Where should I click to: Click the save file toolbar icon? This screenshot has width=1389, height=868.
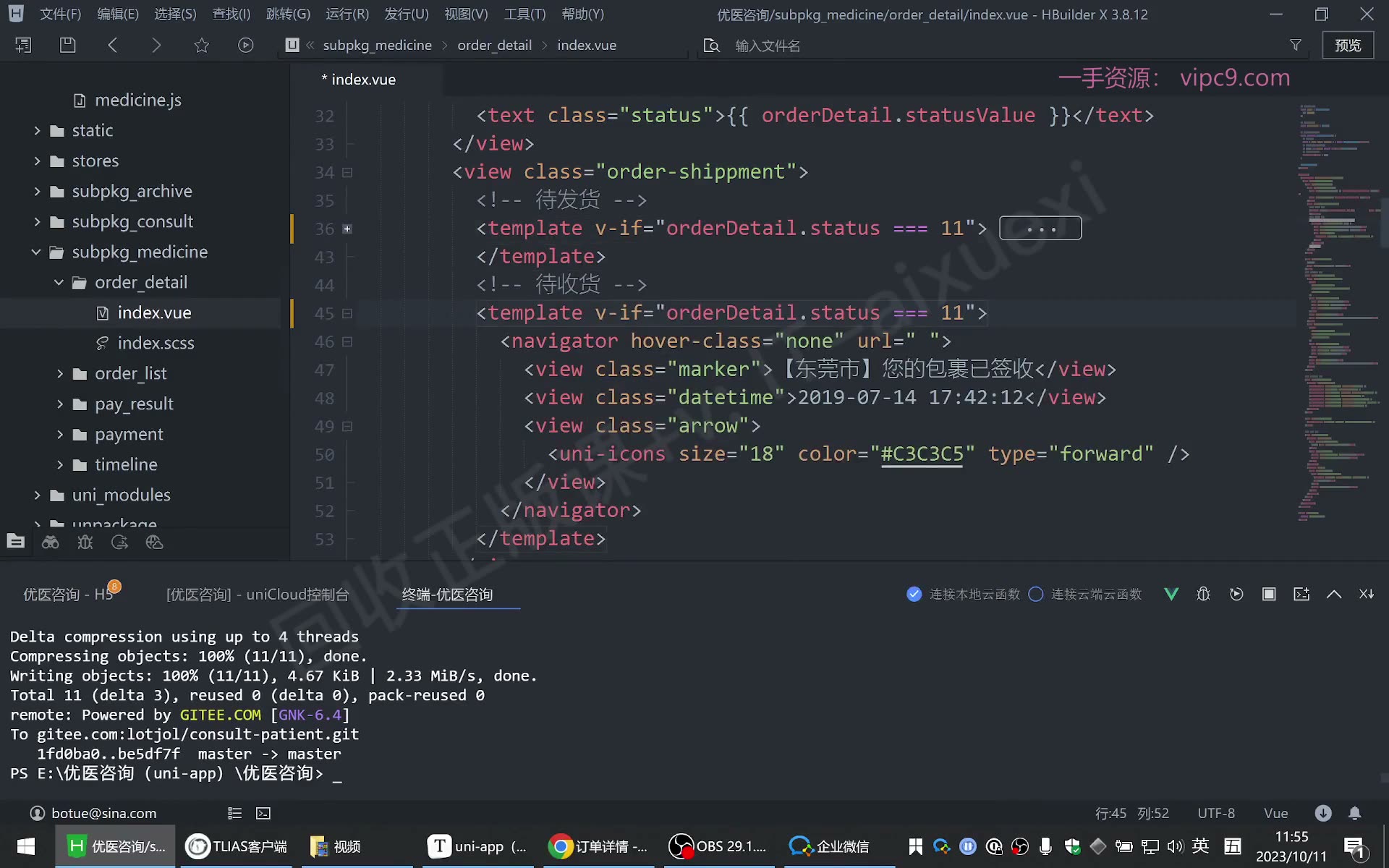tap(67, 45)
